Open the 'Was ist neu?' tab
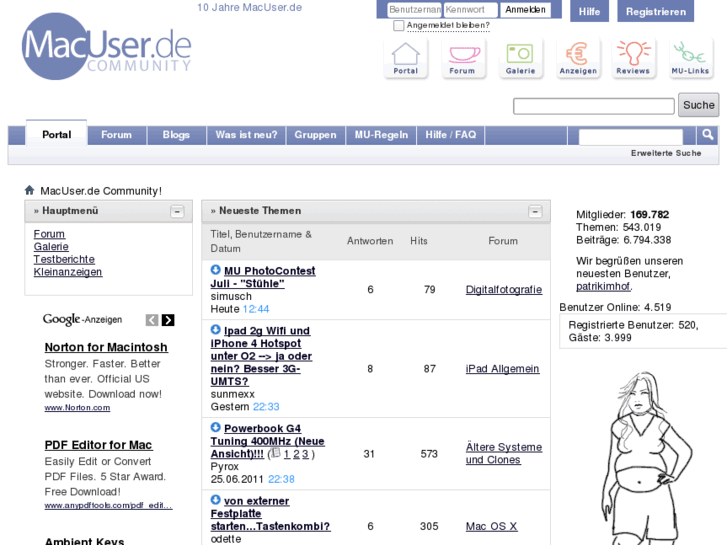This screenshot has width=727, height=545. (x=246, y=135)
